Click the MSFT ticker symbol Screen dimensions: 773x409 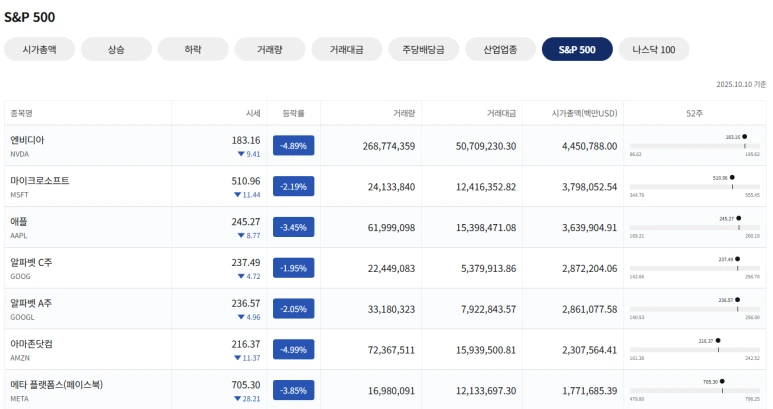(19, 195)
